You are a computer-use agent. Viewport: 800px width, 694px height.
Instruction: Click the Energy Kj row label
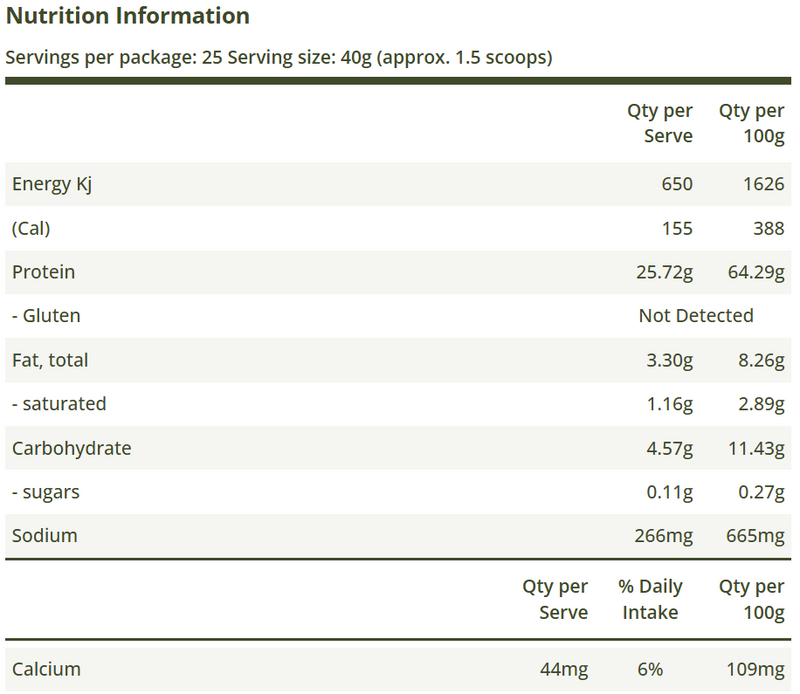pos(52,184)
